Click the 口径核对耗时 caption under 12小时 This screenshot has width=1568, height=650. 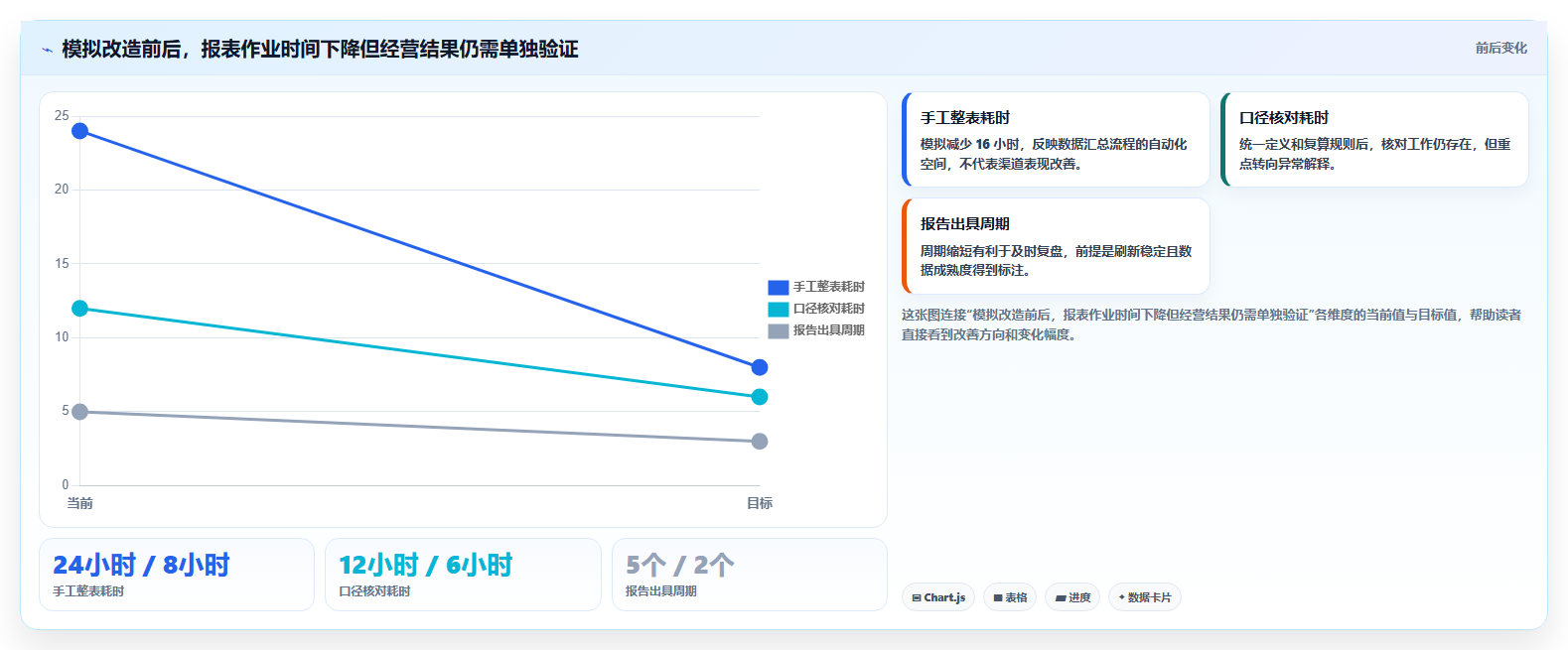click(374, 591)
